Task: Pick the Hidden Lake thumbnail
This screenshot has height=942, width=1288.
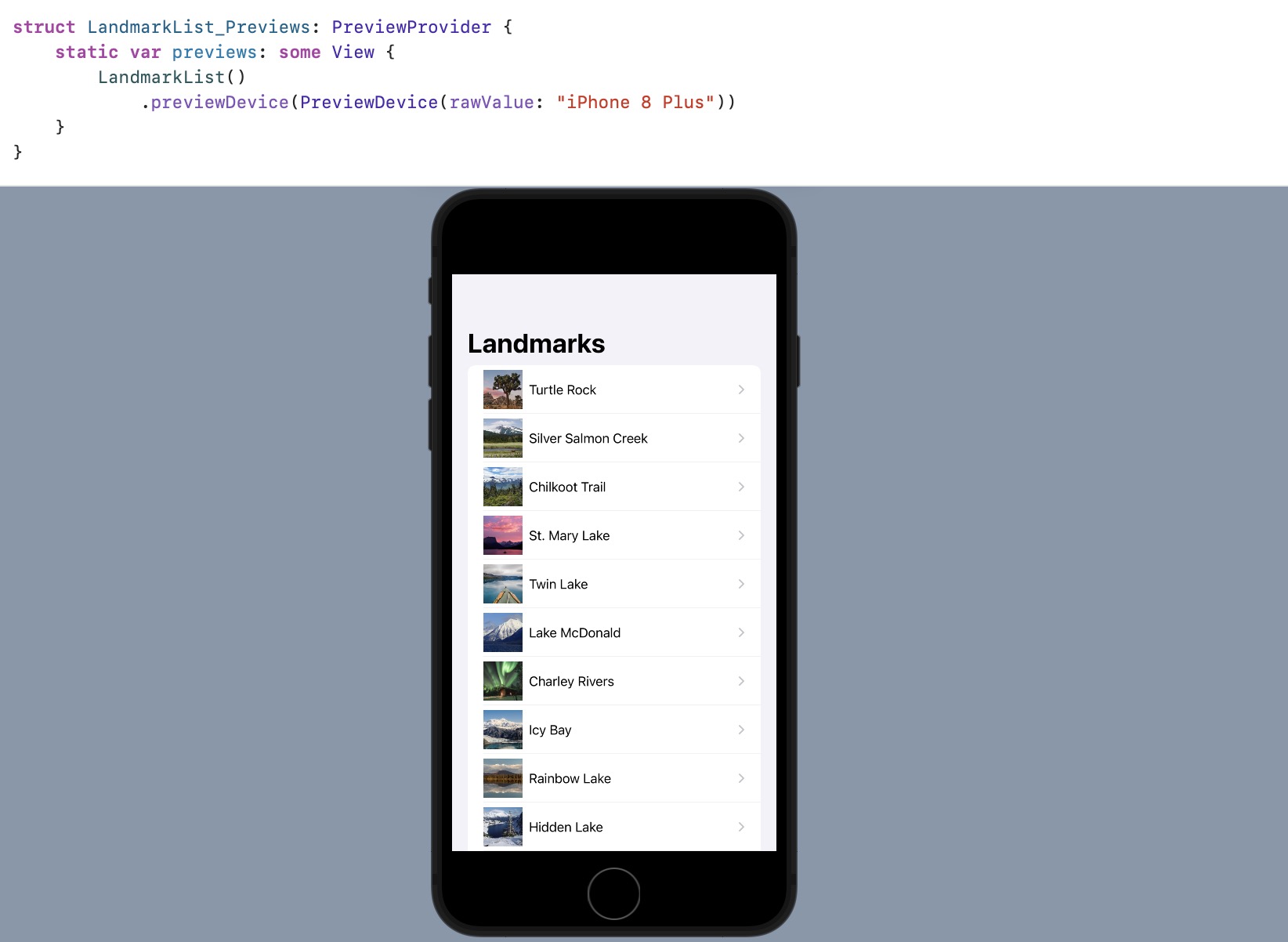Action: point(503,827)
